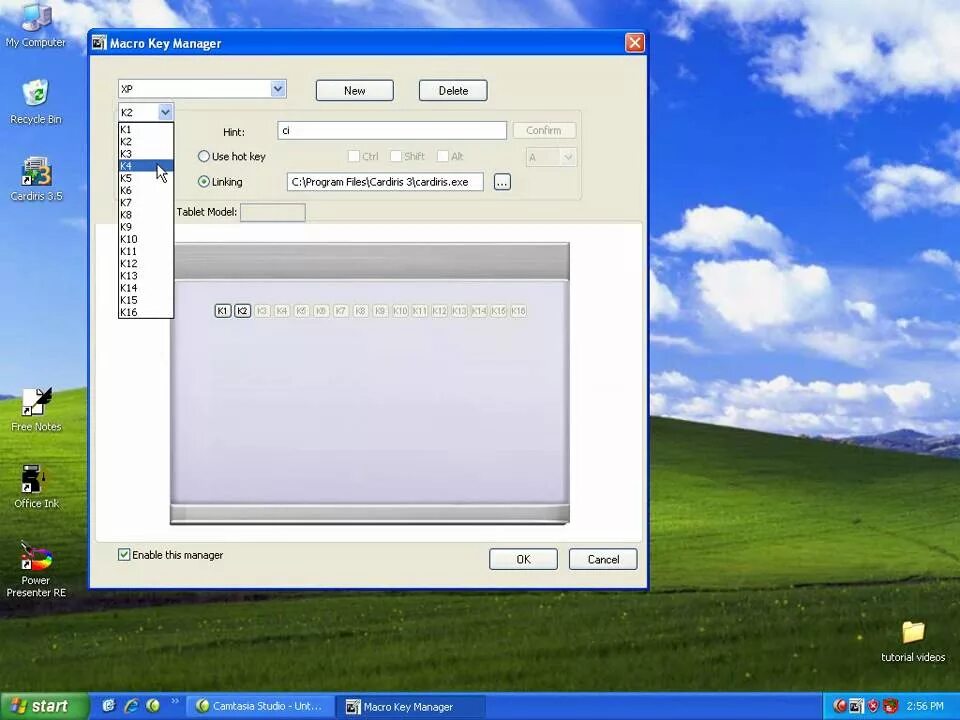Click the Camtasia quick launch icon
This screenshot has height=720, width=960.
[153, 706]
